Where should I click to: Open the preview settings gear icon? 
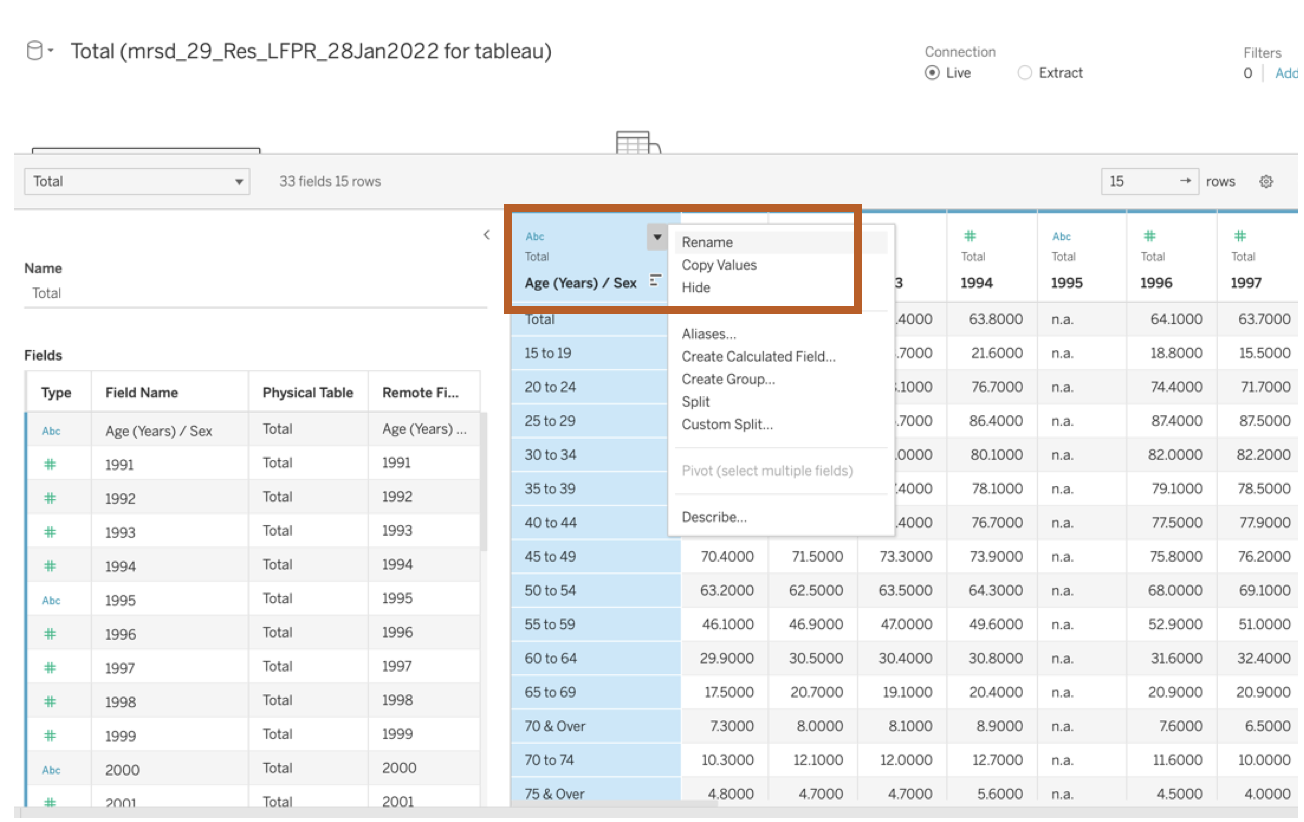(x=1266, y=182)
